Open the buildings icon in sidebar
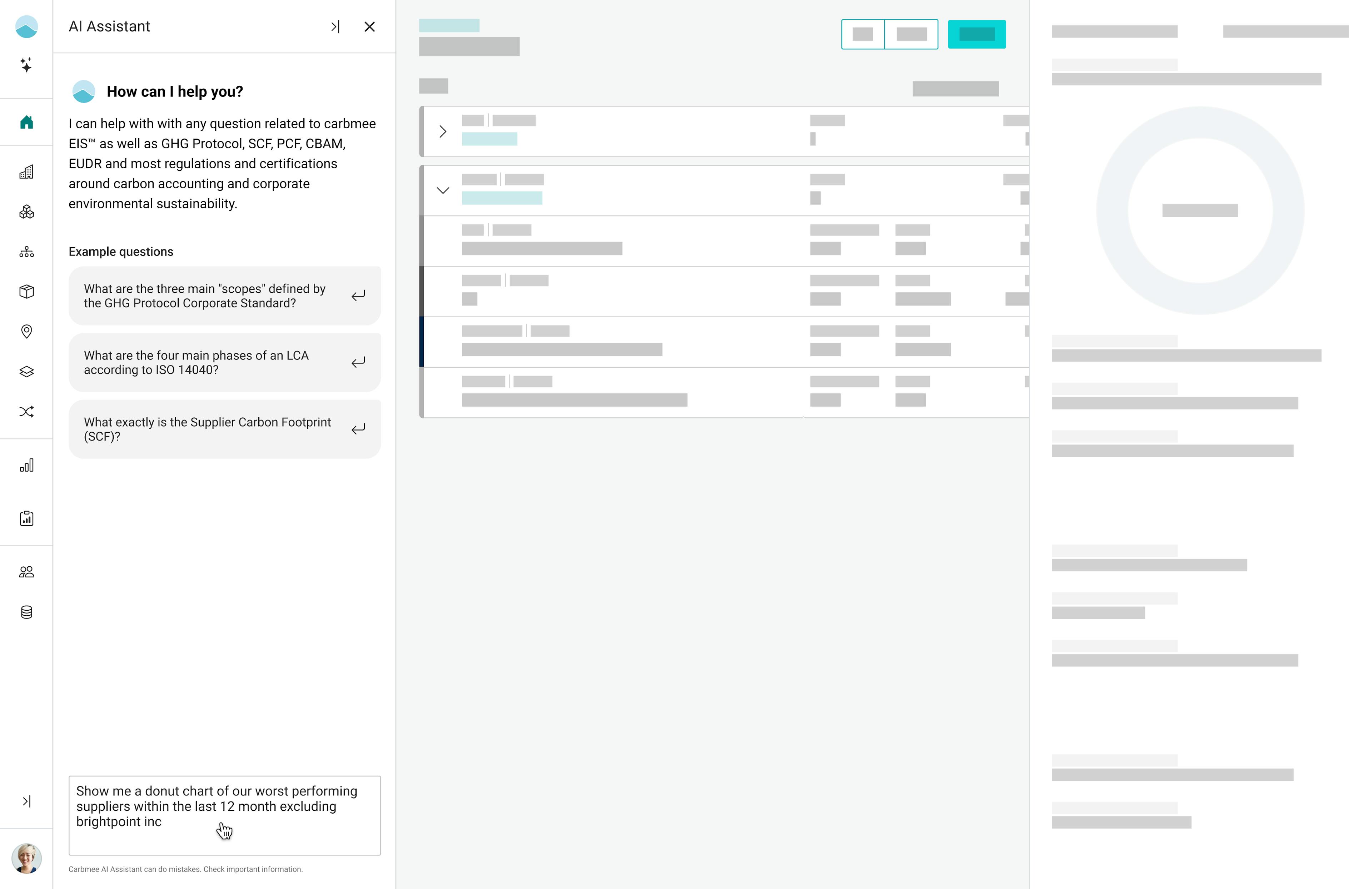1372x889 pixels. point(26,172)
